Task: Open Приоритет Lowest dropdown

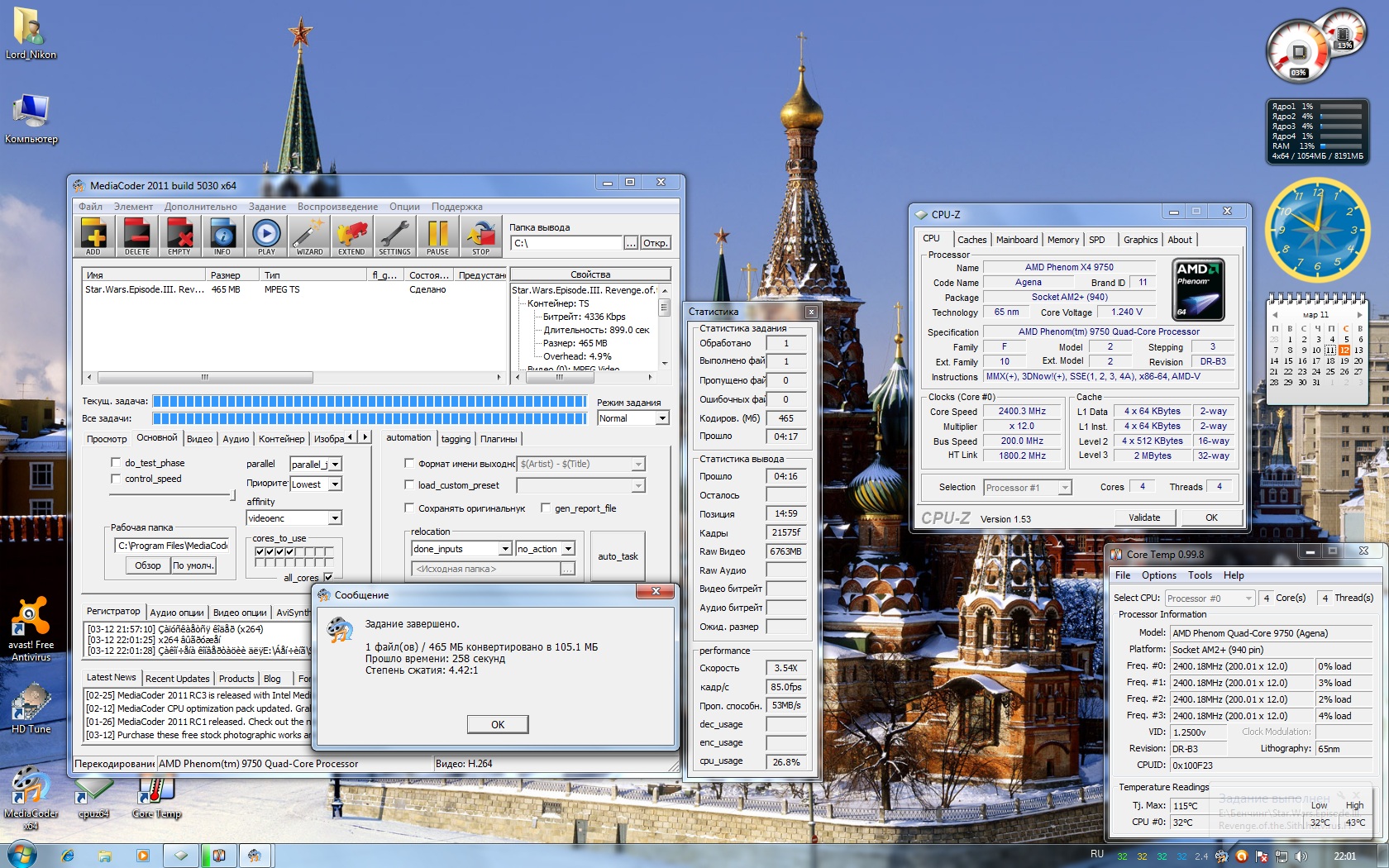Action: (336, 484)
